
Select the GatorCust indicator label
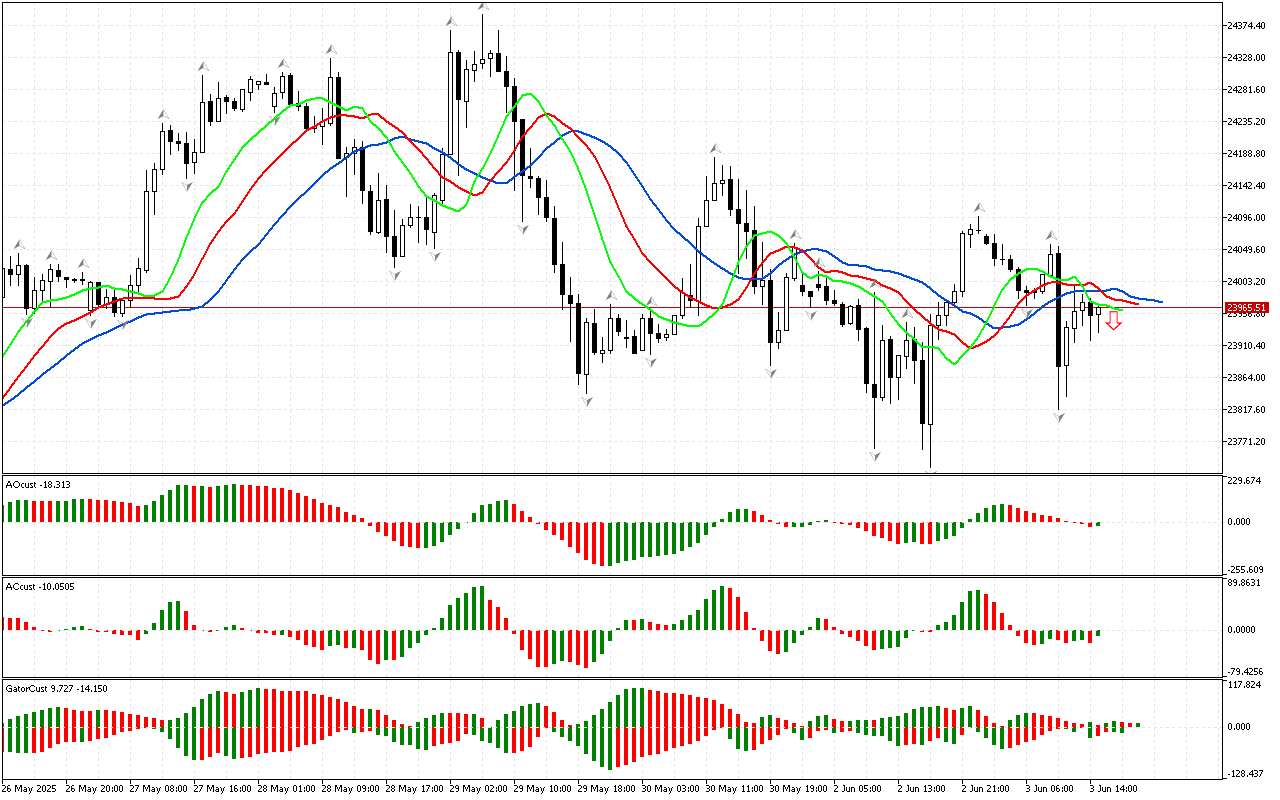pos(56,688)
